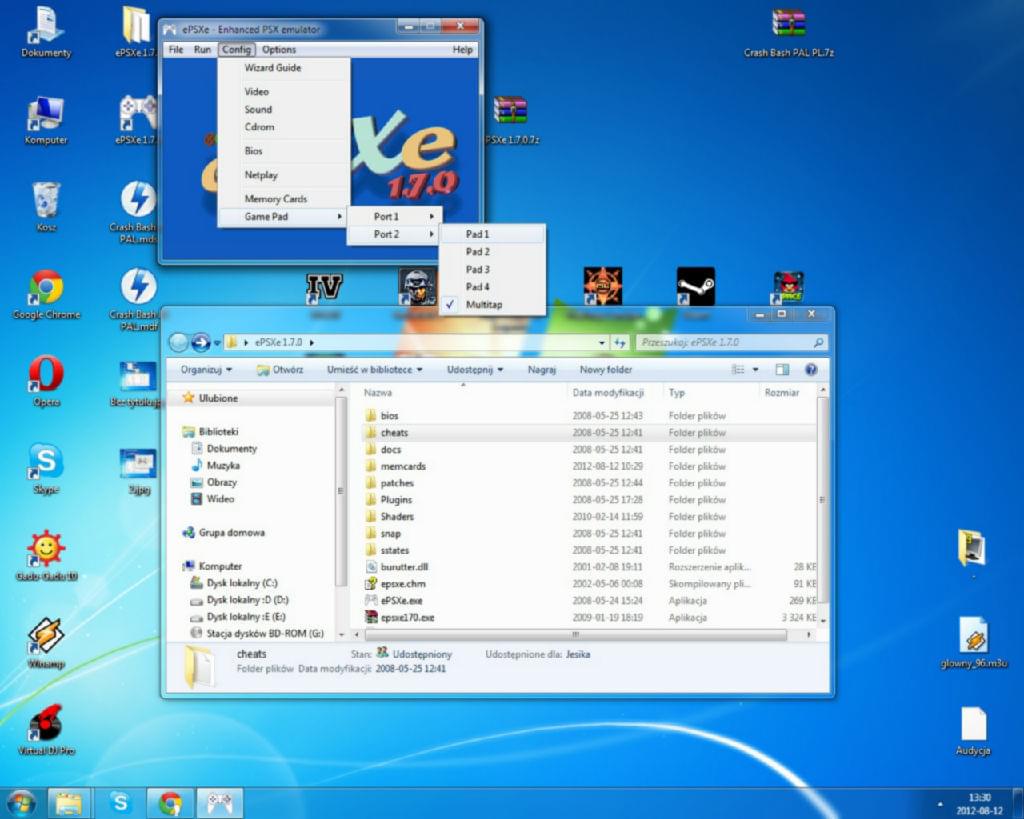Select the Steam desktop shortcut
The height and width of the screenshot is (819, 1024).
pos(696,286)
